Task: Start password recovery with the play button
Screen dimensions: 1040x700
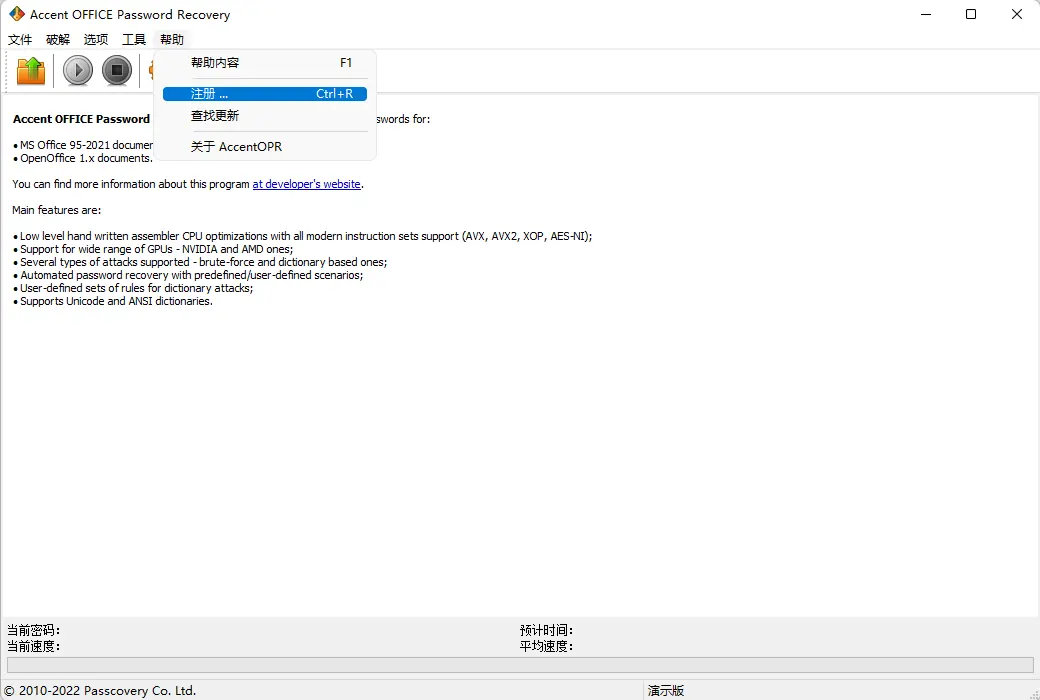Action: [x=78, y=70]
